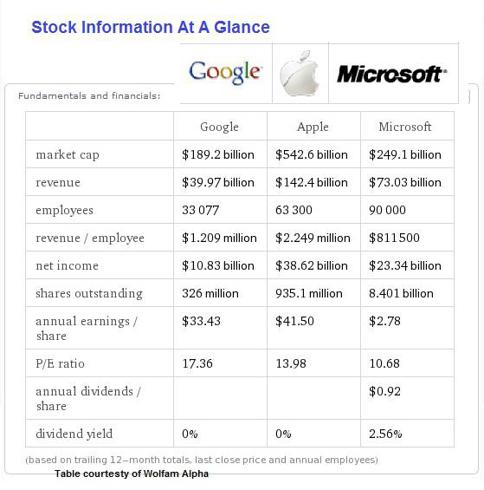Click the Microsoft logo image

pyautogui.click(x=392, y=74)
